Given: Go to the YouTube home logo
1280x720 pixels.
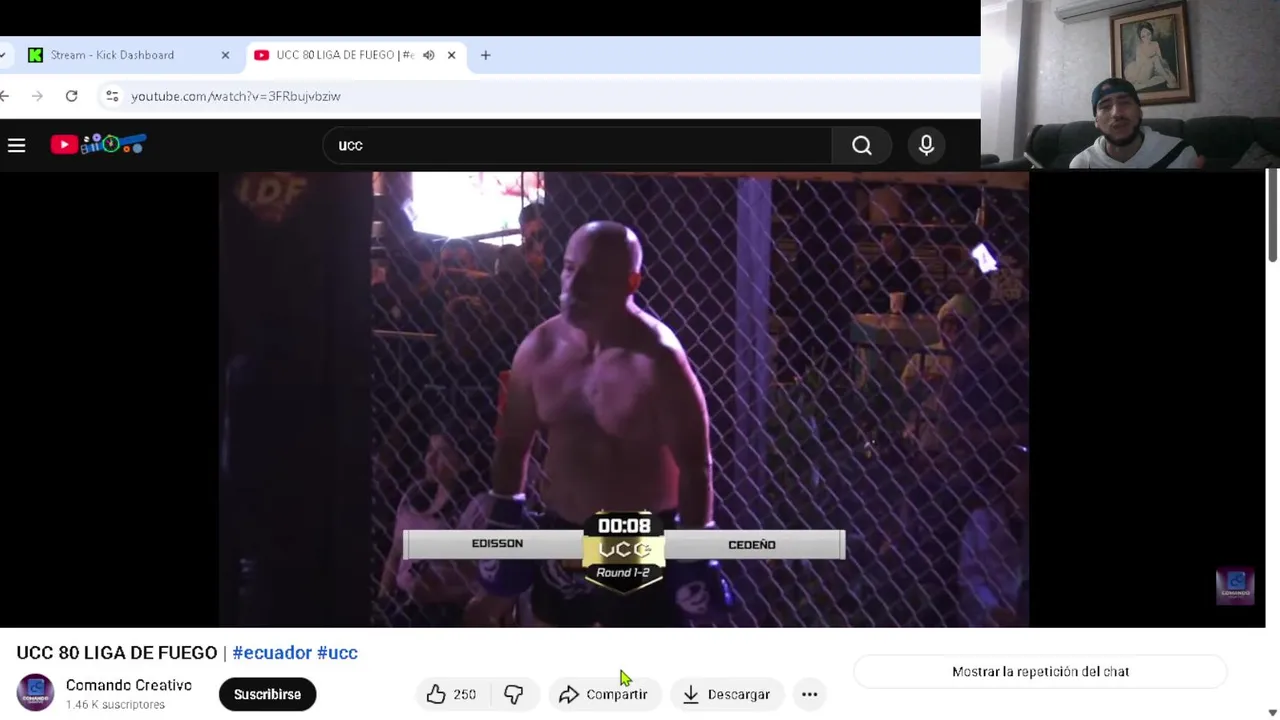Looking at the screenshot, I should [98, 145].
